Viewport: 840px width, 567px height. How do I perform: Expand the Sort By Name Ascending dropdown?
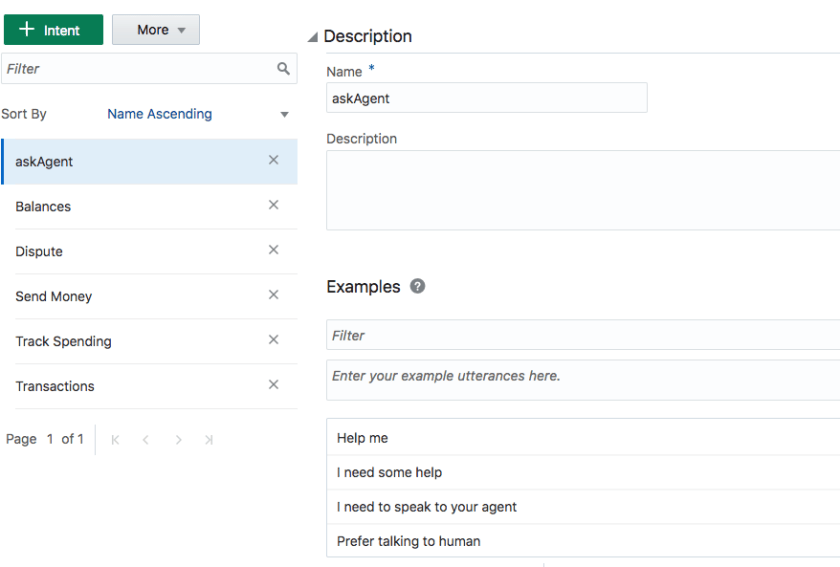pyautogui.click(x=284, y=114)
